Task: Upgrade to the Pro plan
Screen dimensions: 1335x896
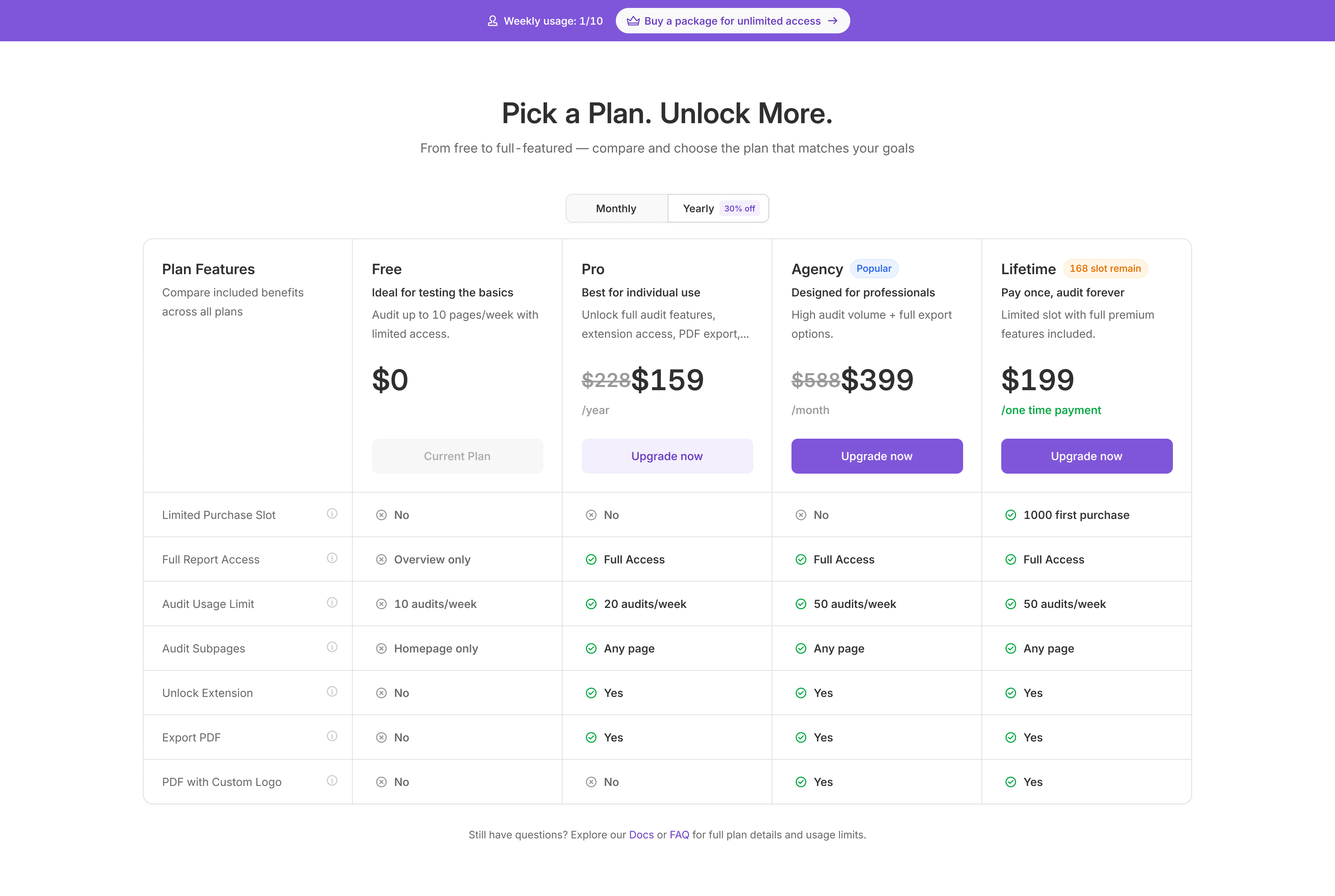Action: (x=667, y=456)
